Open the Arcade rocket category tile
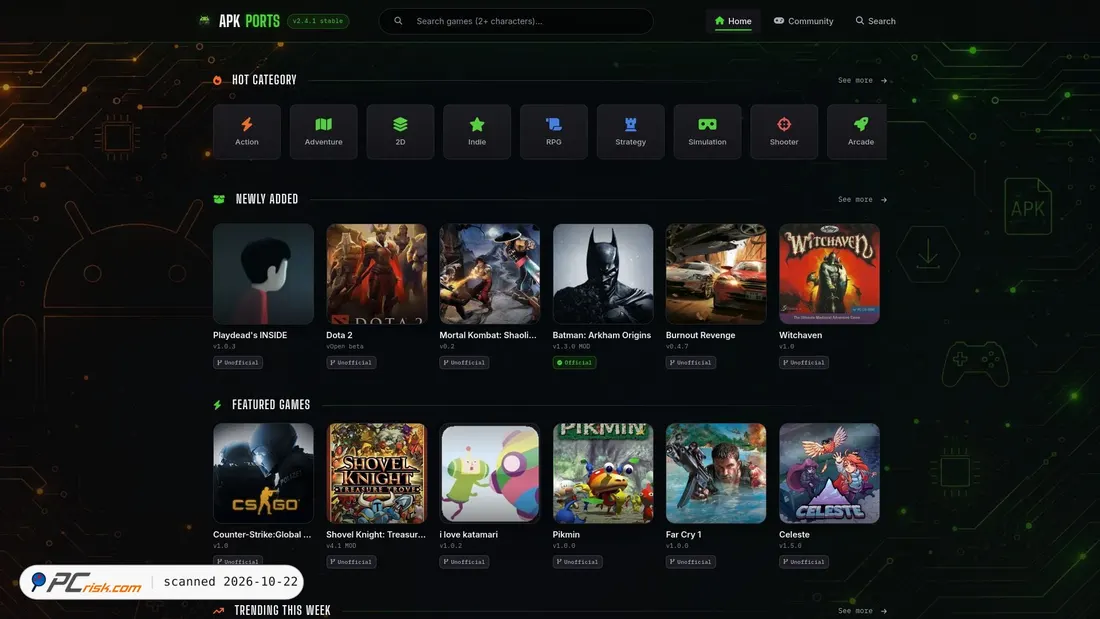1100x619 pixels. 857,132
